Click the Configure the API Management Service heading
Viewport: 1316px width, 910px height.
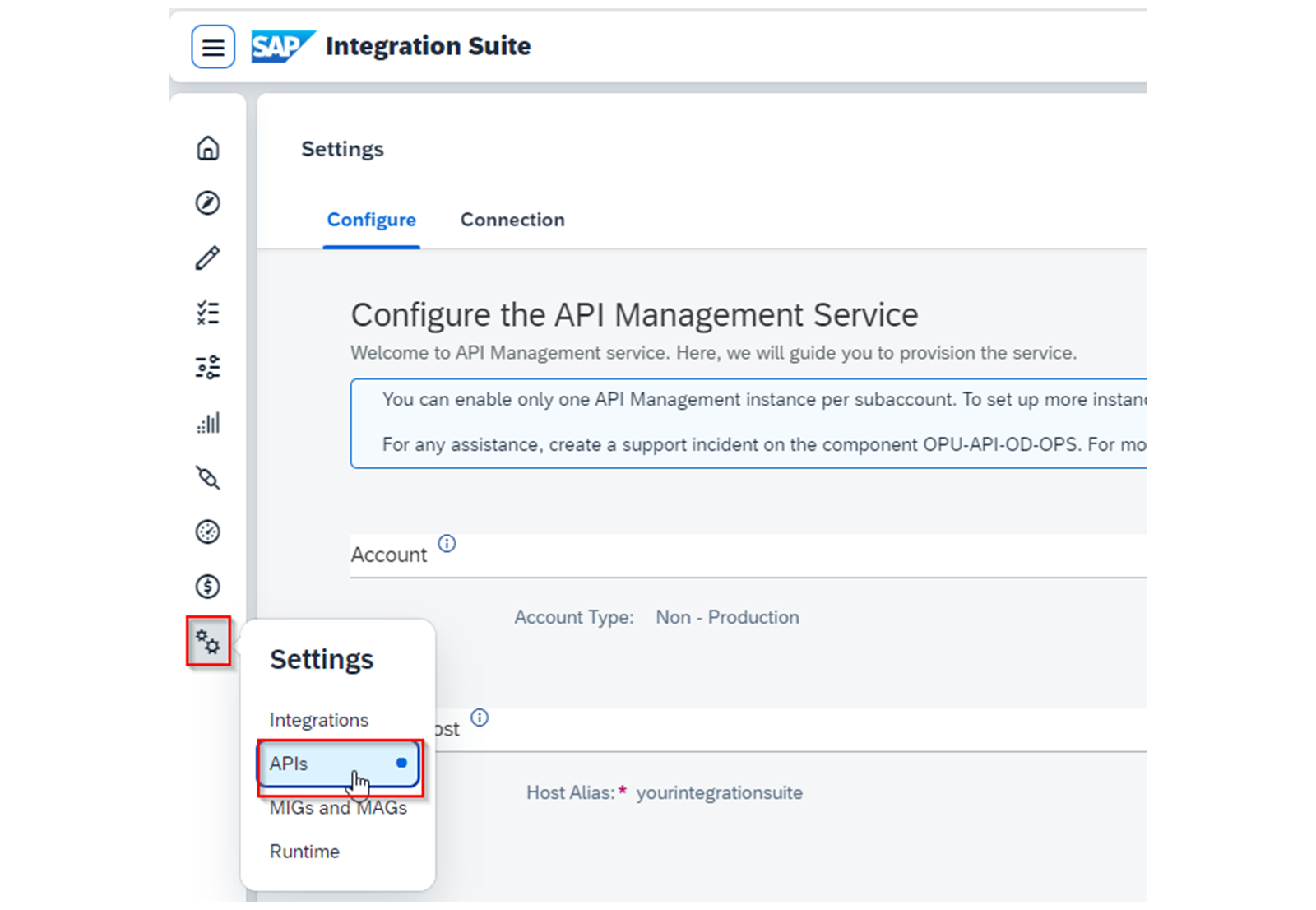634,315
